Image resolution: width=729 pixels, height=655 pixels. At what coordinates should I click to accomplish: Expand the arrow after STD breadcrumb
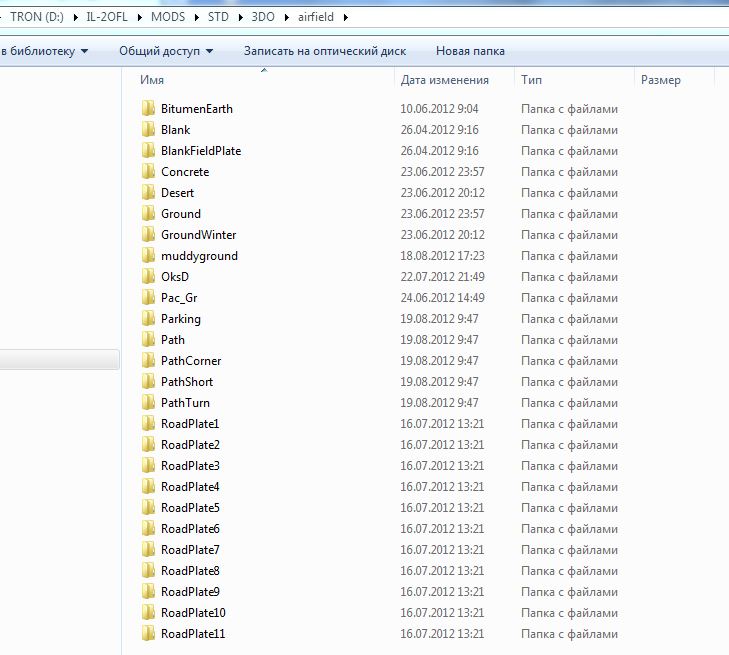click(x=240, y=18)
